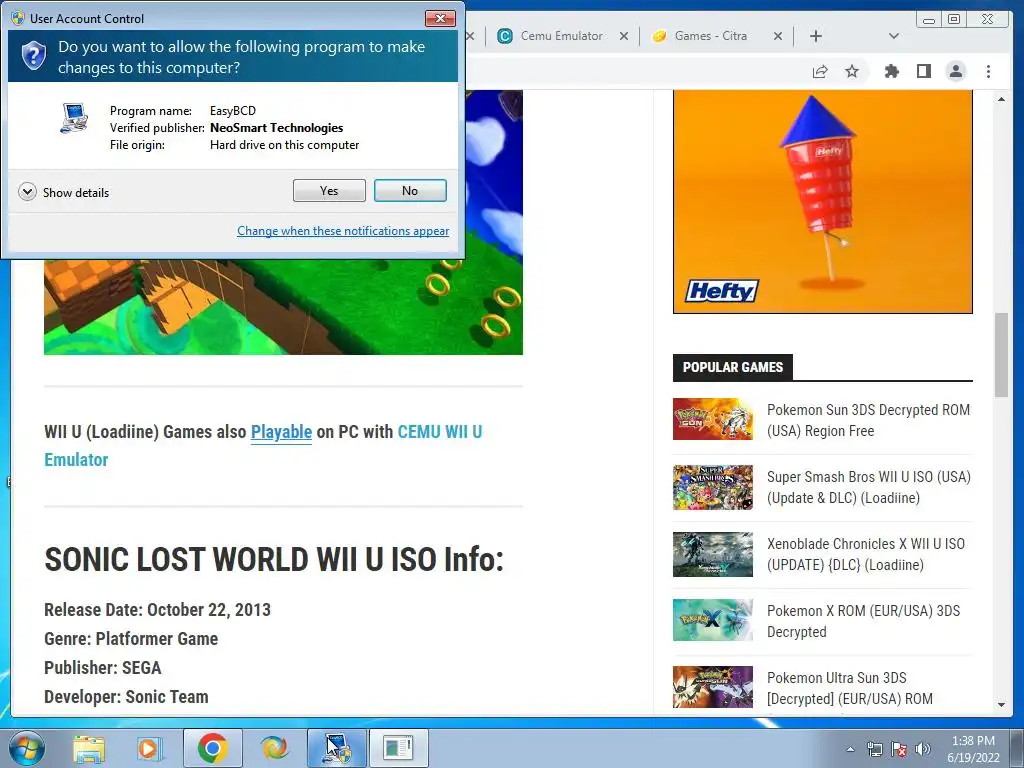
Task: Click the Pokemon Sun thumbnail
Action: (x=712, y=419)
